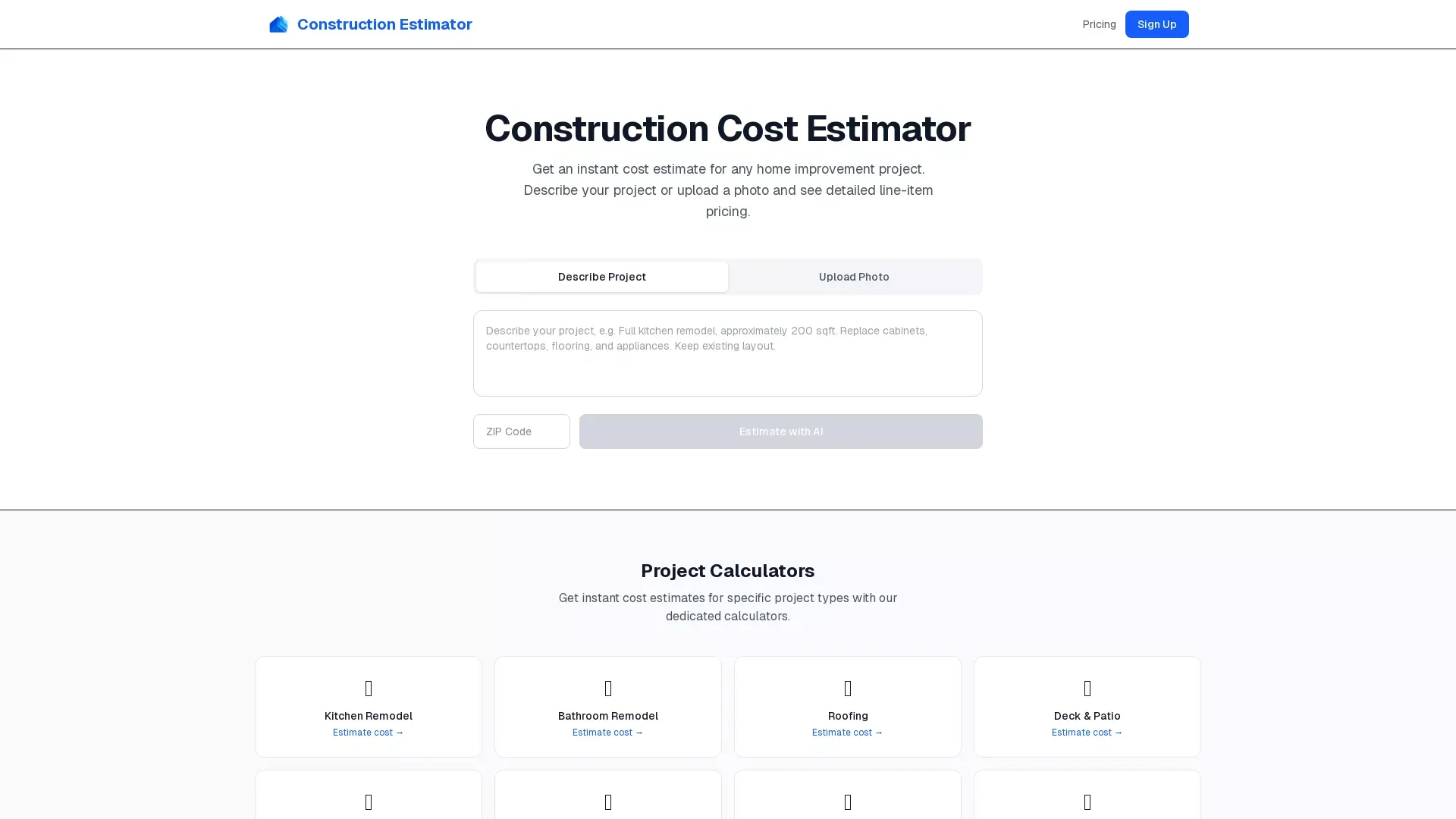This screenshot has height=819, width=1456.
Task: Open Estimate cost link under Bathroom Remodel
Action: [608, 733]
